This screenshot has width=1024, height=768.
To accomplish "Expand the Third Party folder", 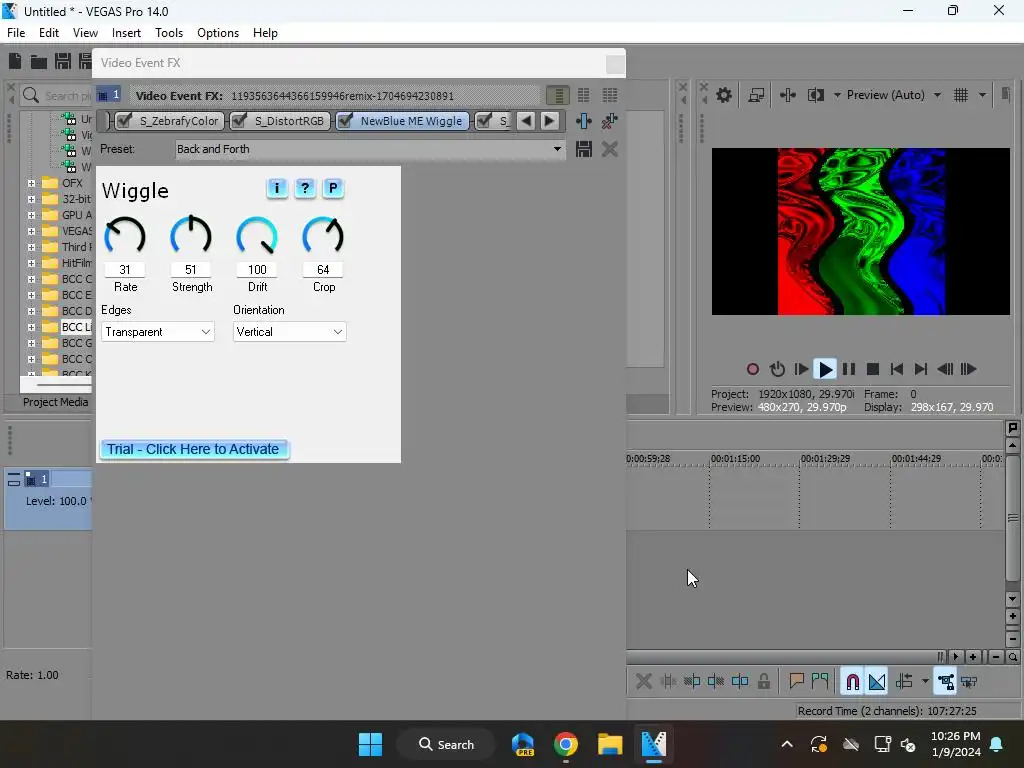I will (31, 247).
